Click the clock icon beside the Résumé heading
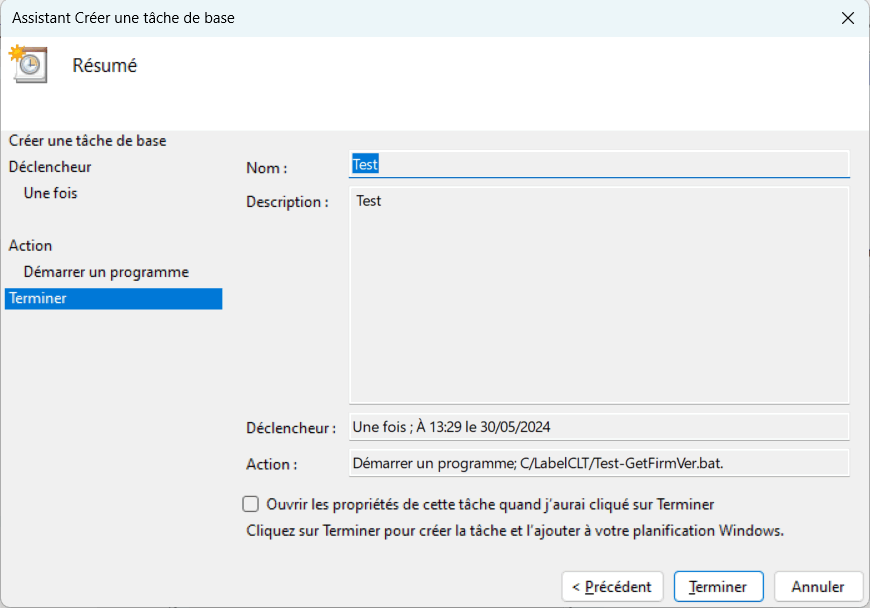Image resolution: width=870 pixels, height=608 pixels. click(x=28, y=64)
